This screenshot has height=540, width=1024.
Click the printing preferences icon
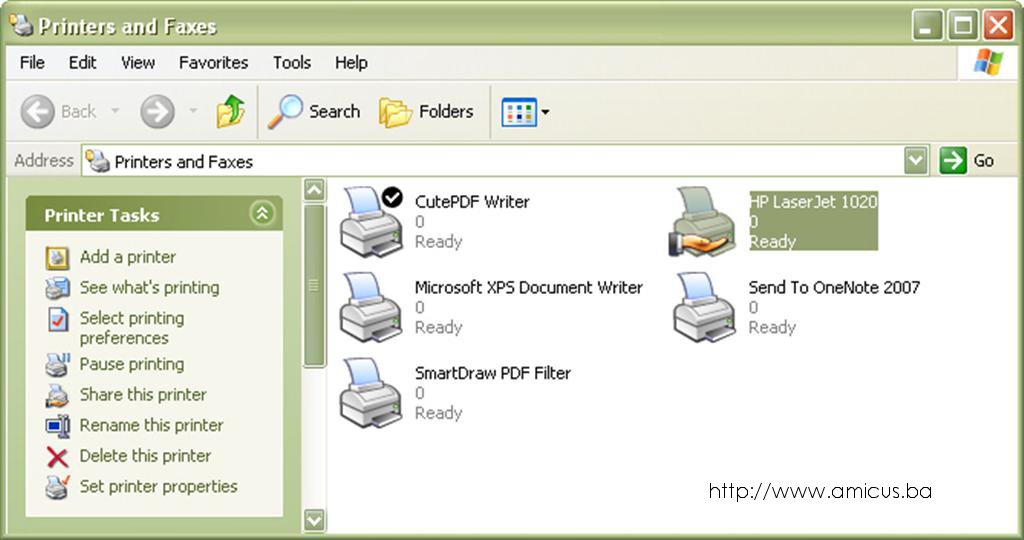58,319
